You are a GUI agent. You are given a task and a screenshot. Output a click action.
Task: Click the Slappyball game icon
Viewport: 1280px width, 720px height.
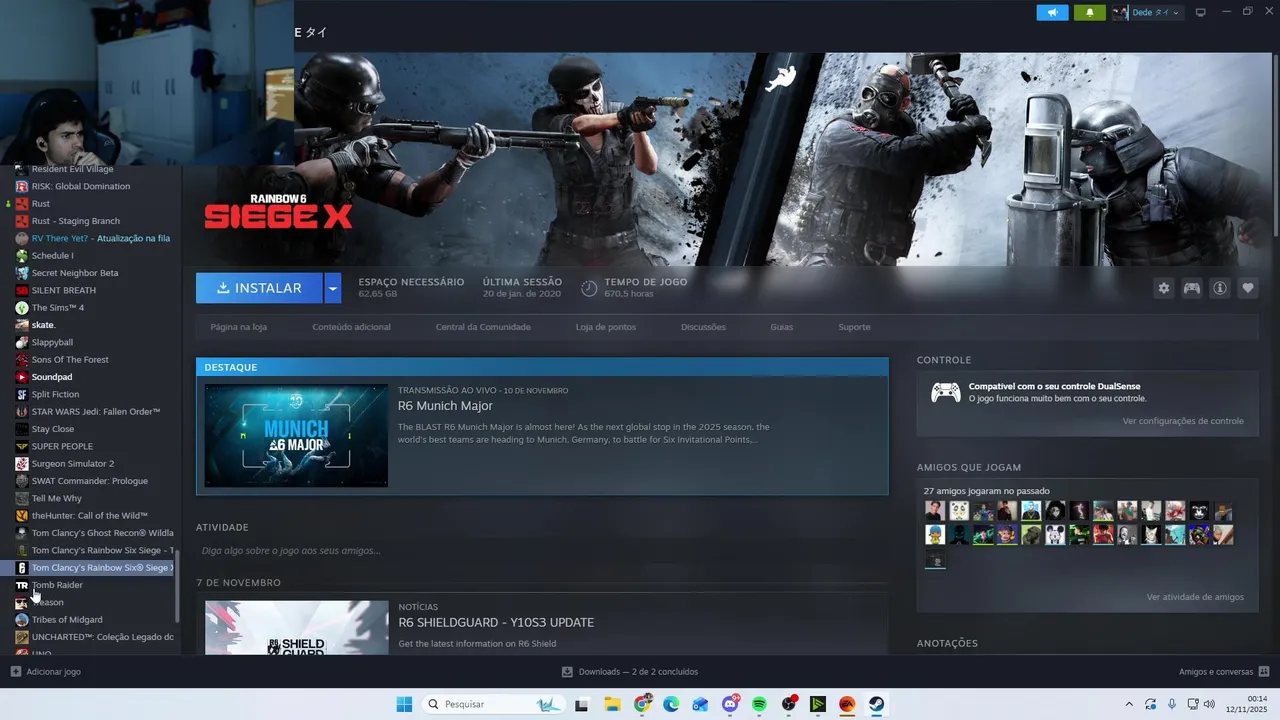22,342
